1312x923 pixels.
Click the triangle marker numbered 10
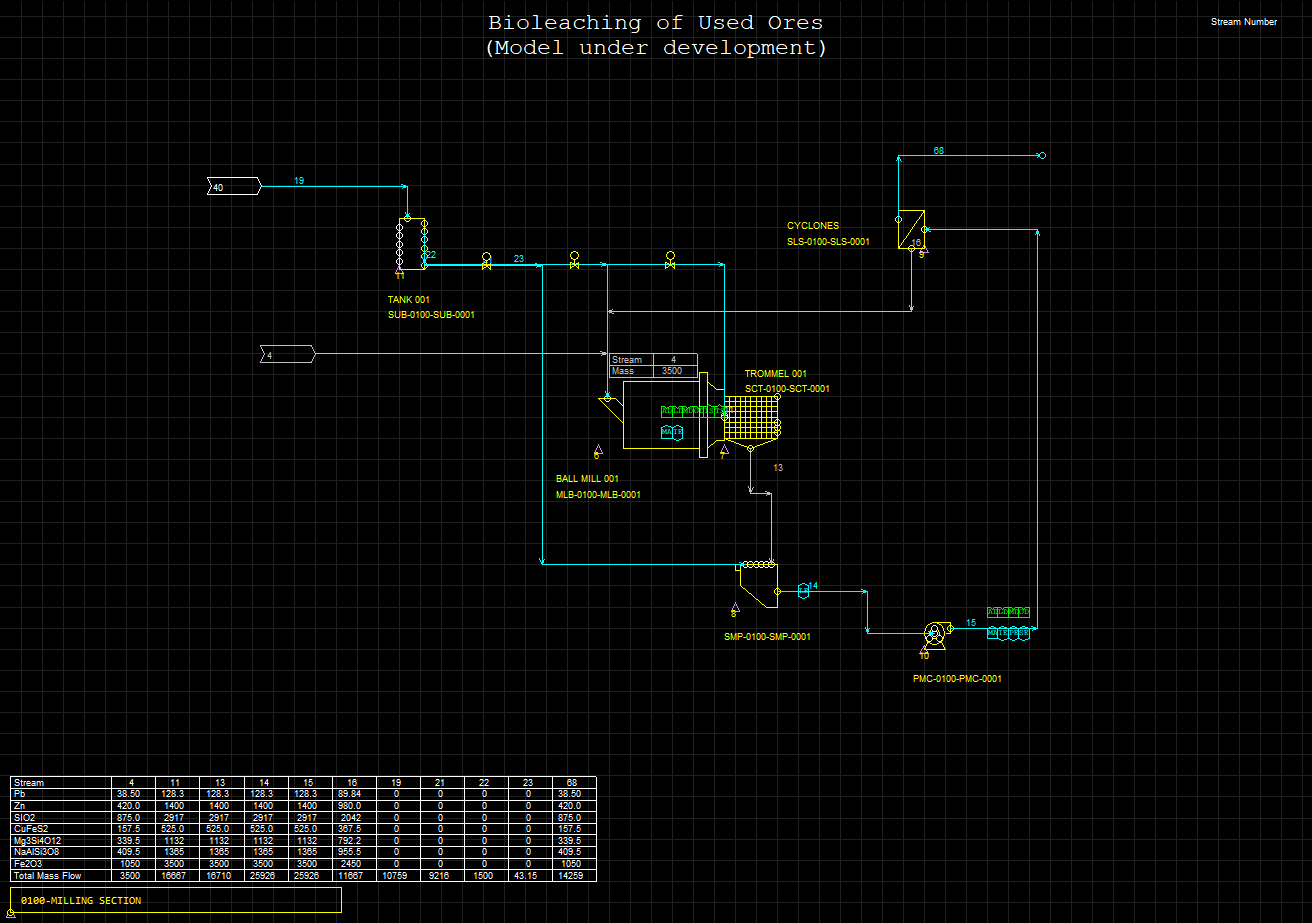(x=923, y=651)
